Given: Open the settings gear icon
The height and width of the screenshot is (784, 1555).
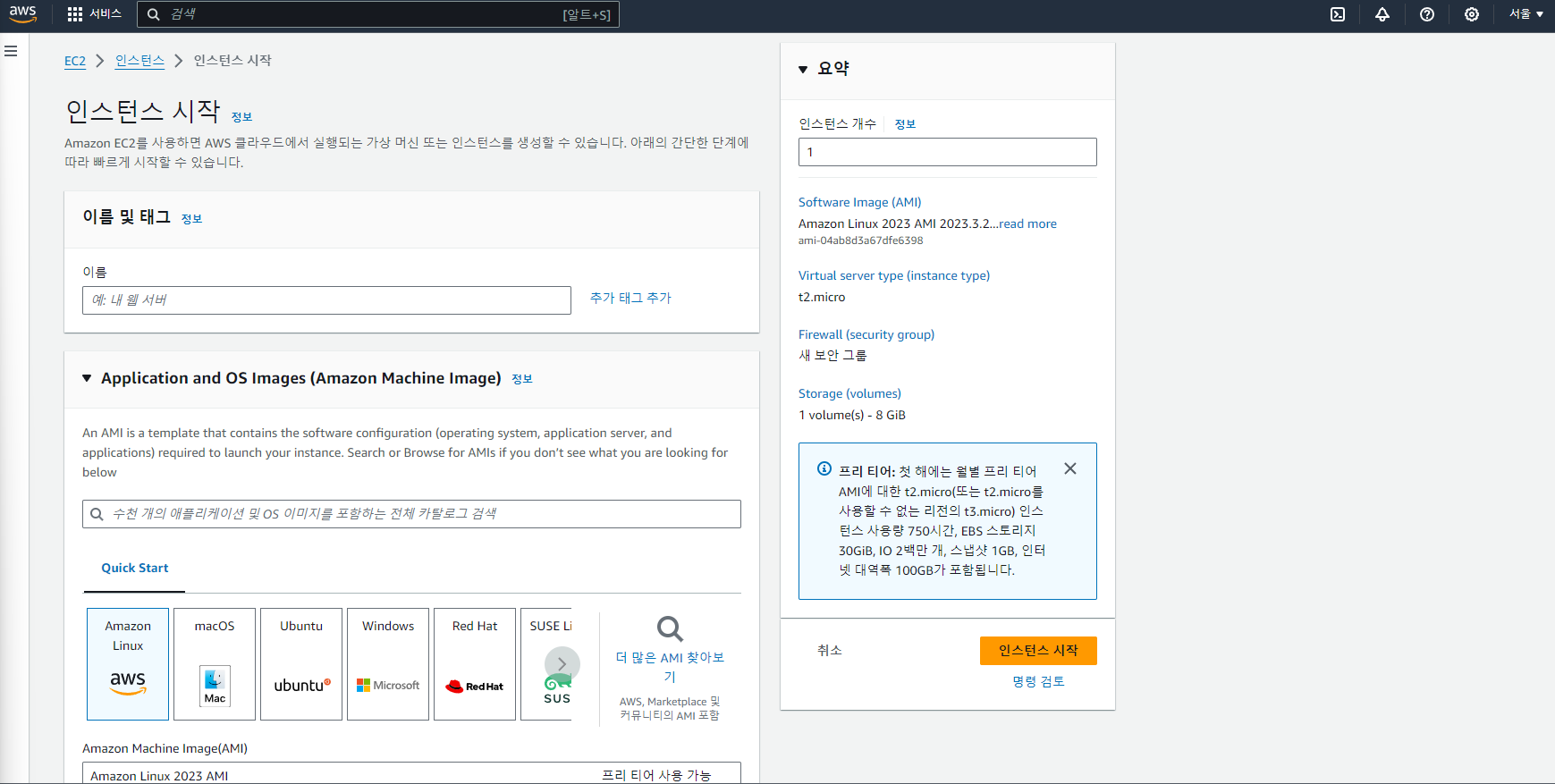Looking at the screenshot, I should click(1472, 14).
